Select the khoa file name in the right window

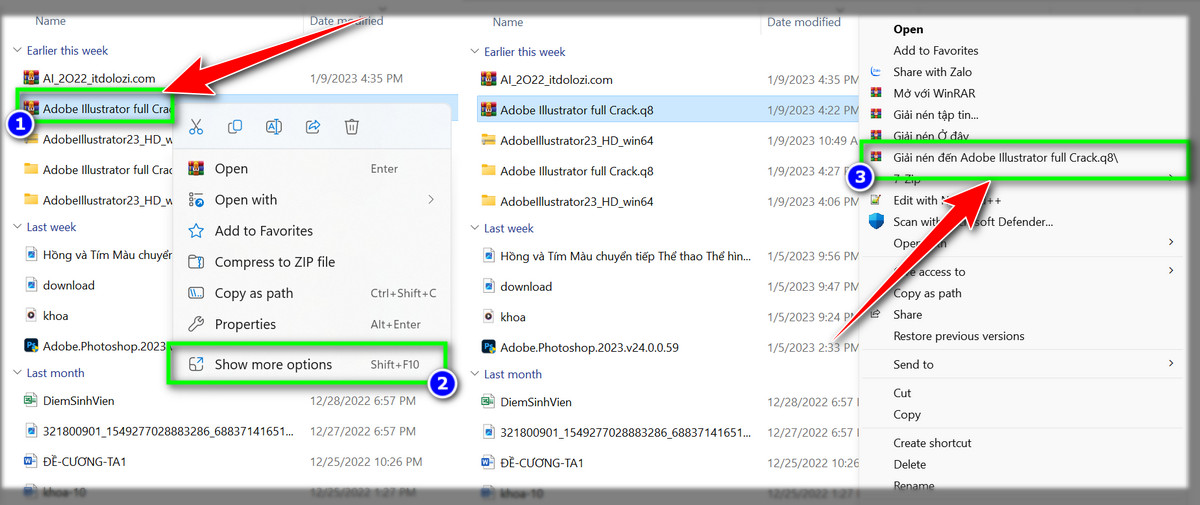[513, 317]
